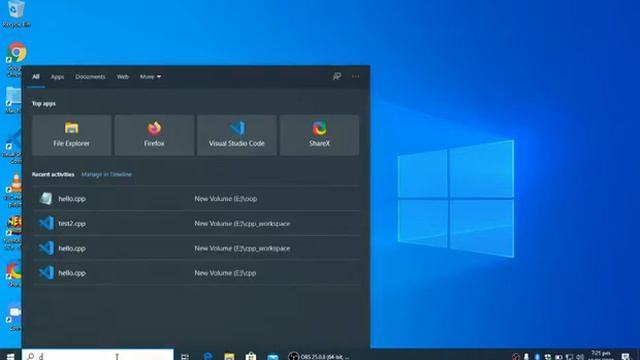
Task: Switch to the Documents search tab
Action: (90, 77)
